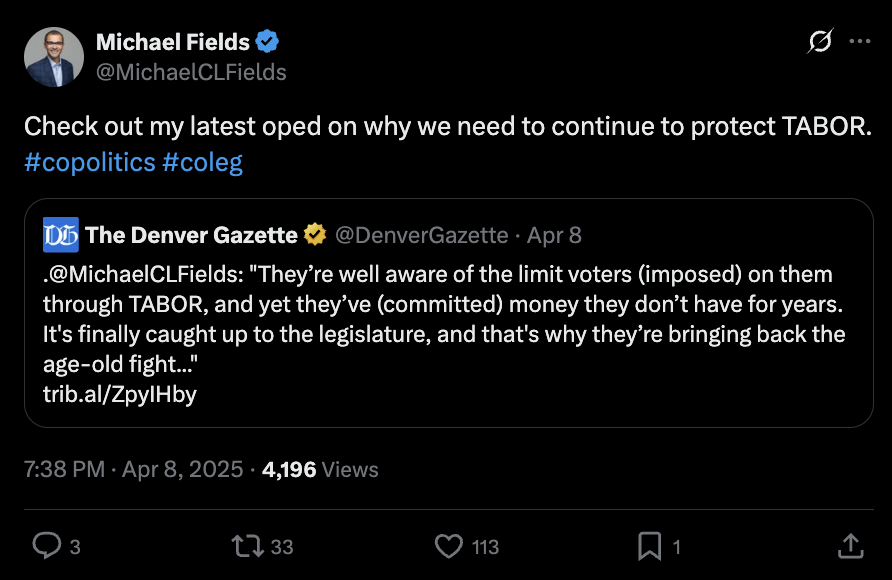Like the tweet with heart icon
The image size is (892, 580).
tap(450, 545)
